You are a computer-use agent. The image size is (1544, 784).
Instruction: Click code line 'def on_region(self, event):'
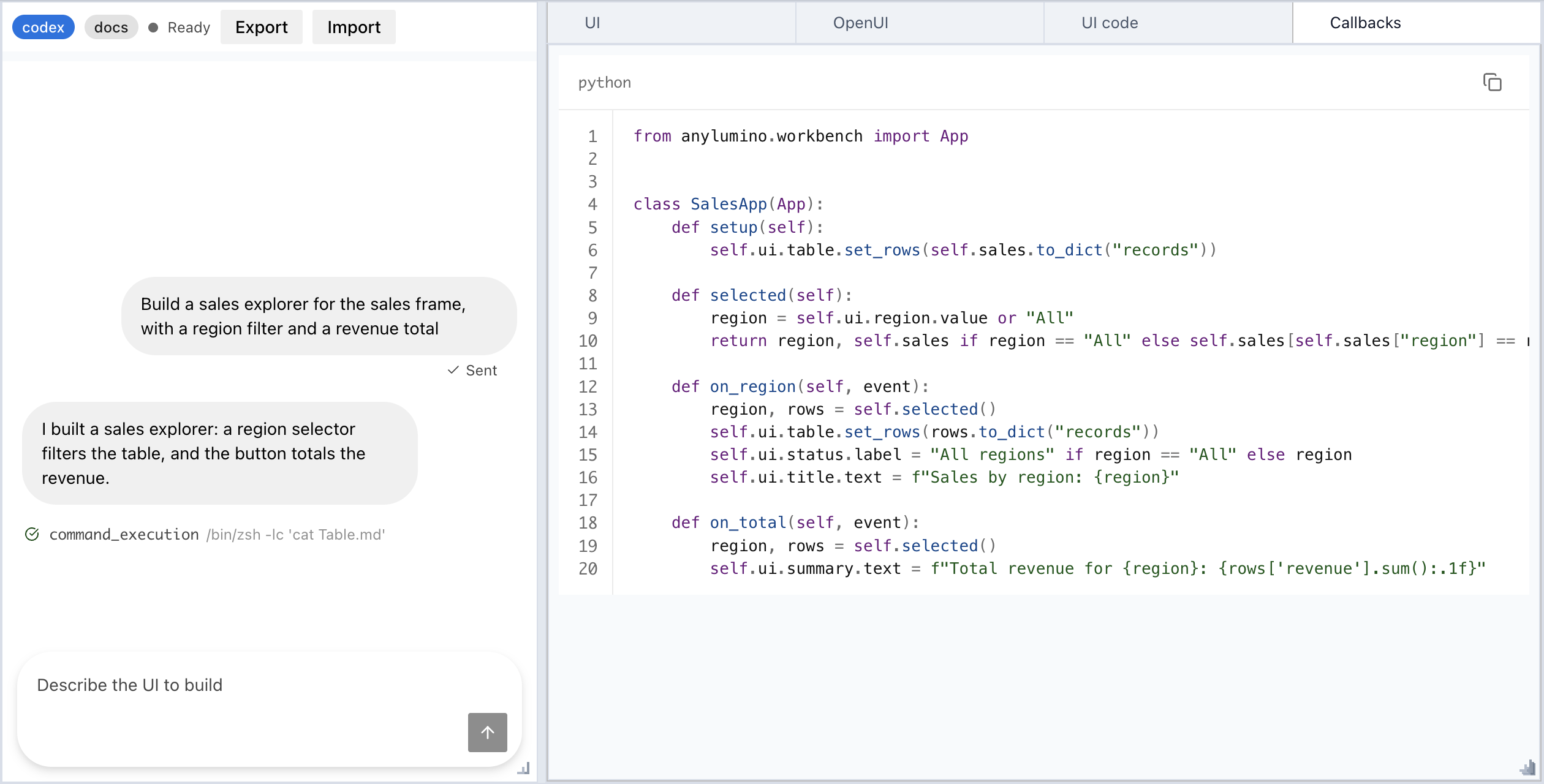(800, 386)
